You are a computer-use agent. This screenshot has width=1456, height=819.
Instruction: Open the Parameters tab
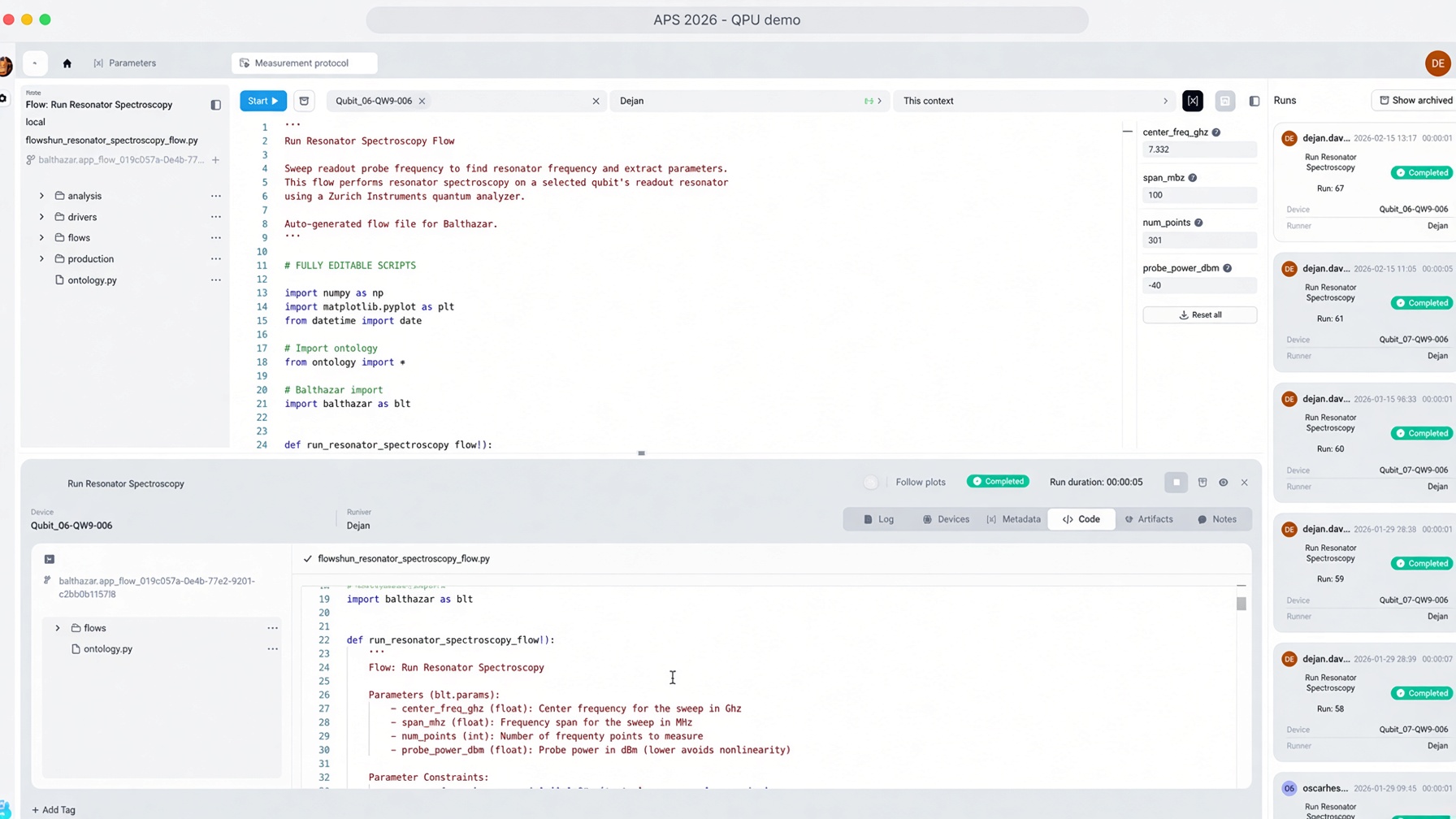(124, 63)
